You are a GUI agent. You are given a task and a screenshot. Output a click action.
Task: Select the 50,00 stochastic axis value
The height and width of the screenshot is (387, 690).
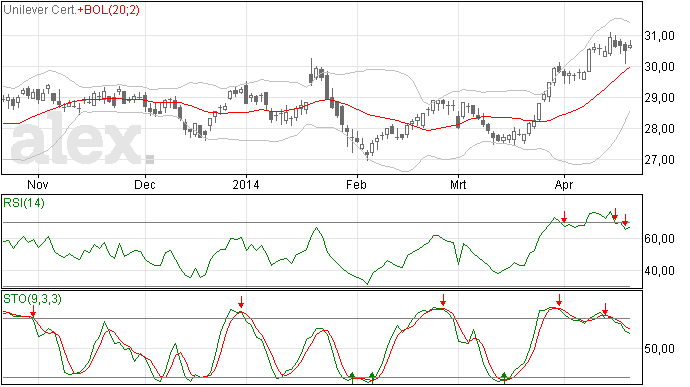pos(660,349)
